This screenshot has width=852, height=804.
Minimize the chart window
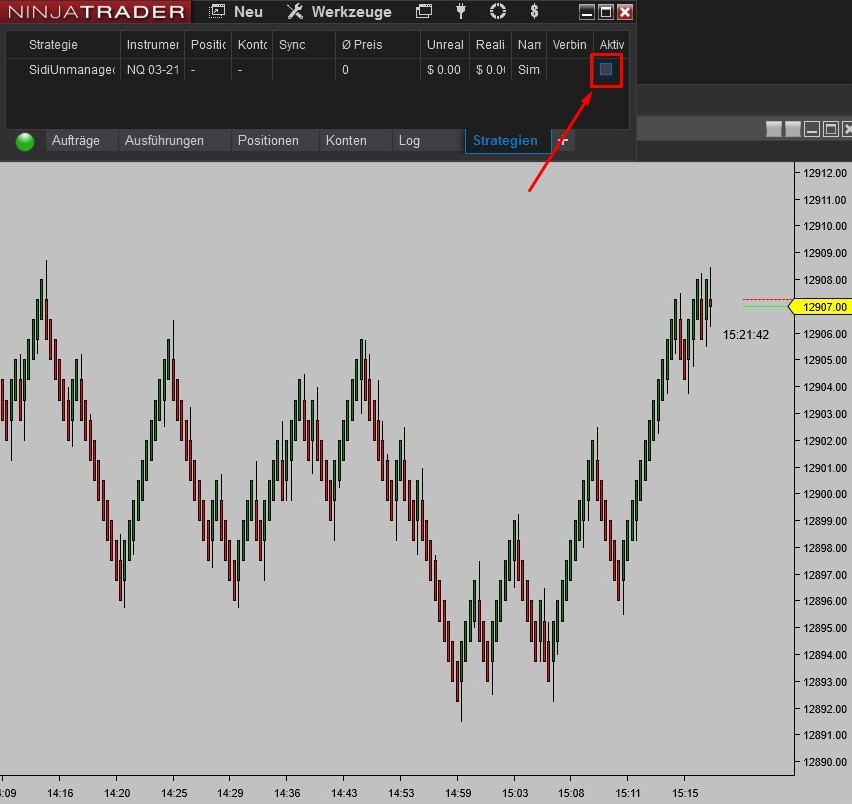[x=813, y=129]
